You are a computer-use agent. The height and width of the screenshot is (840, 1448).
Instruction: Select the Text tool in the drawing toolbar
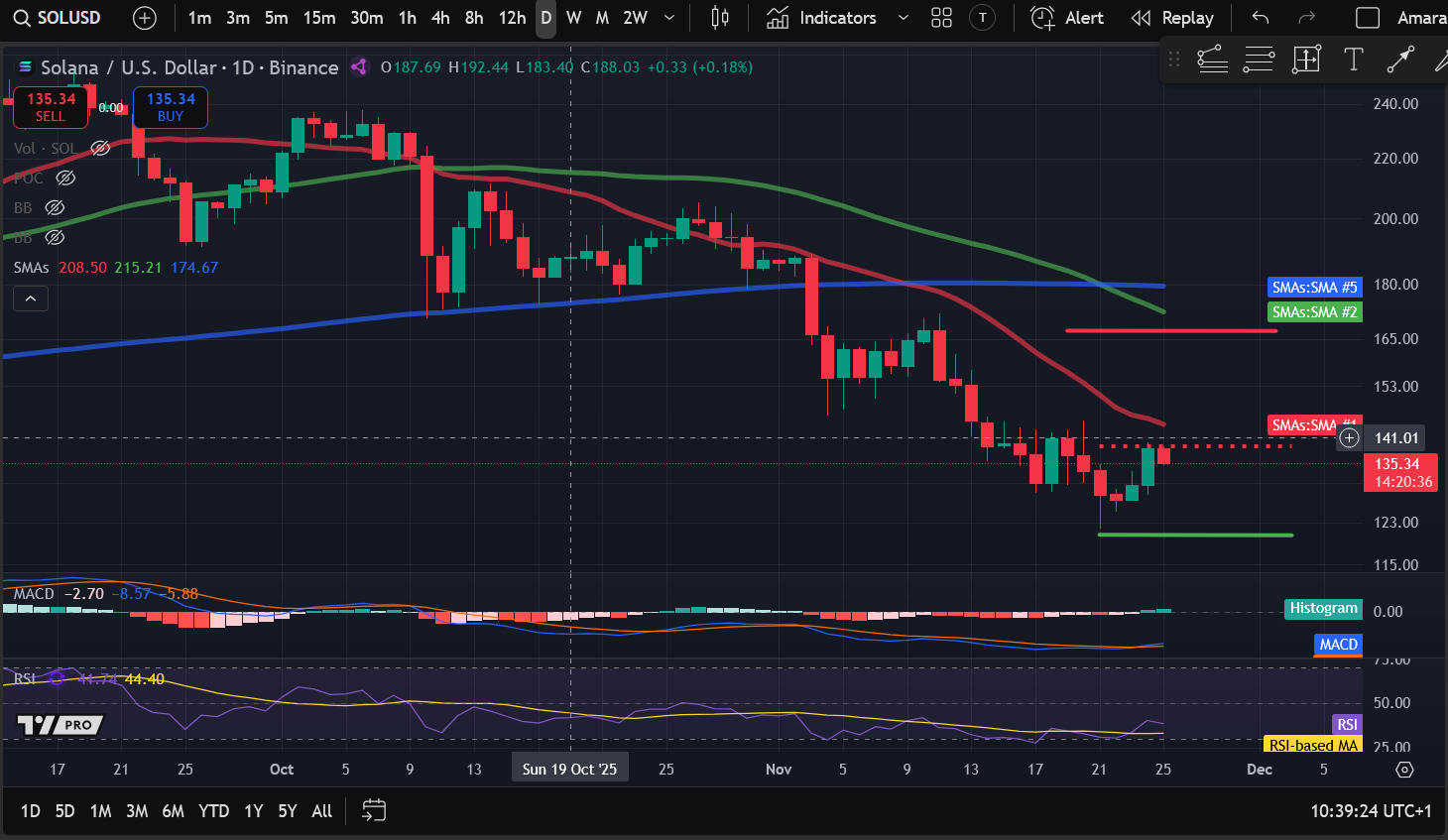click(x=1353, y=60)
